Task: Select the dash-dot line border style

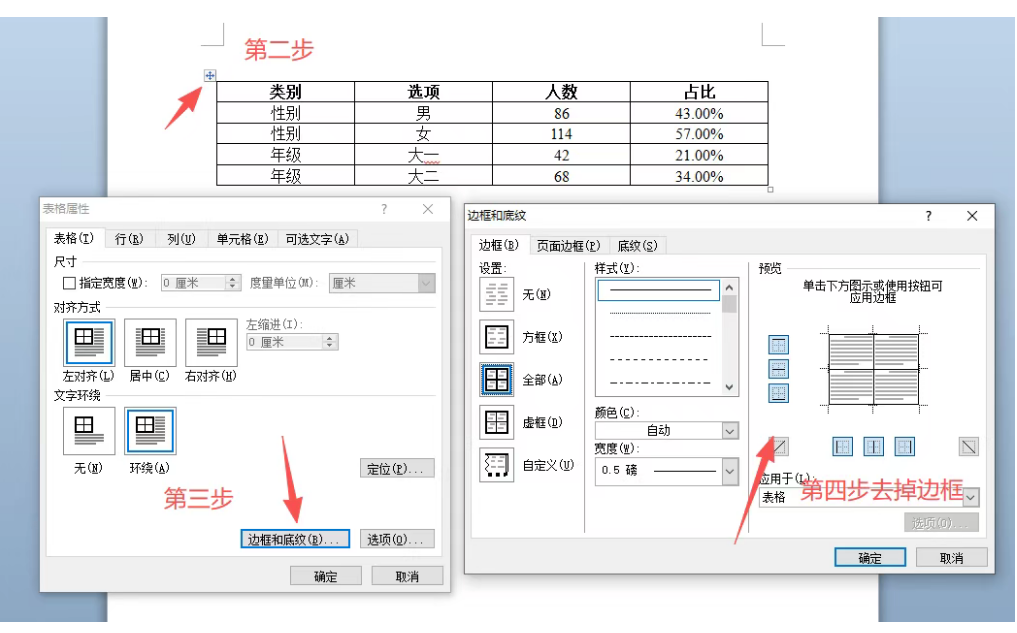Action: (x=660, y=383)
